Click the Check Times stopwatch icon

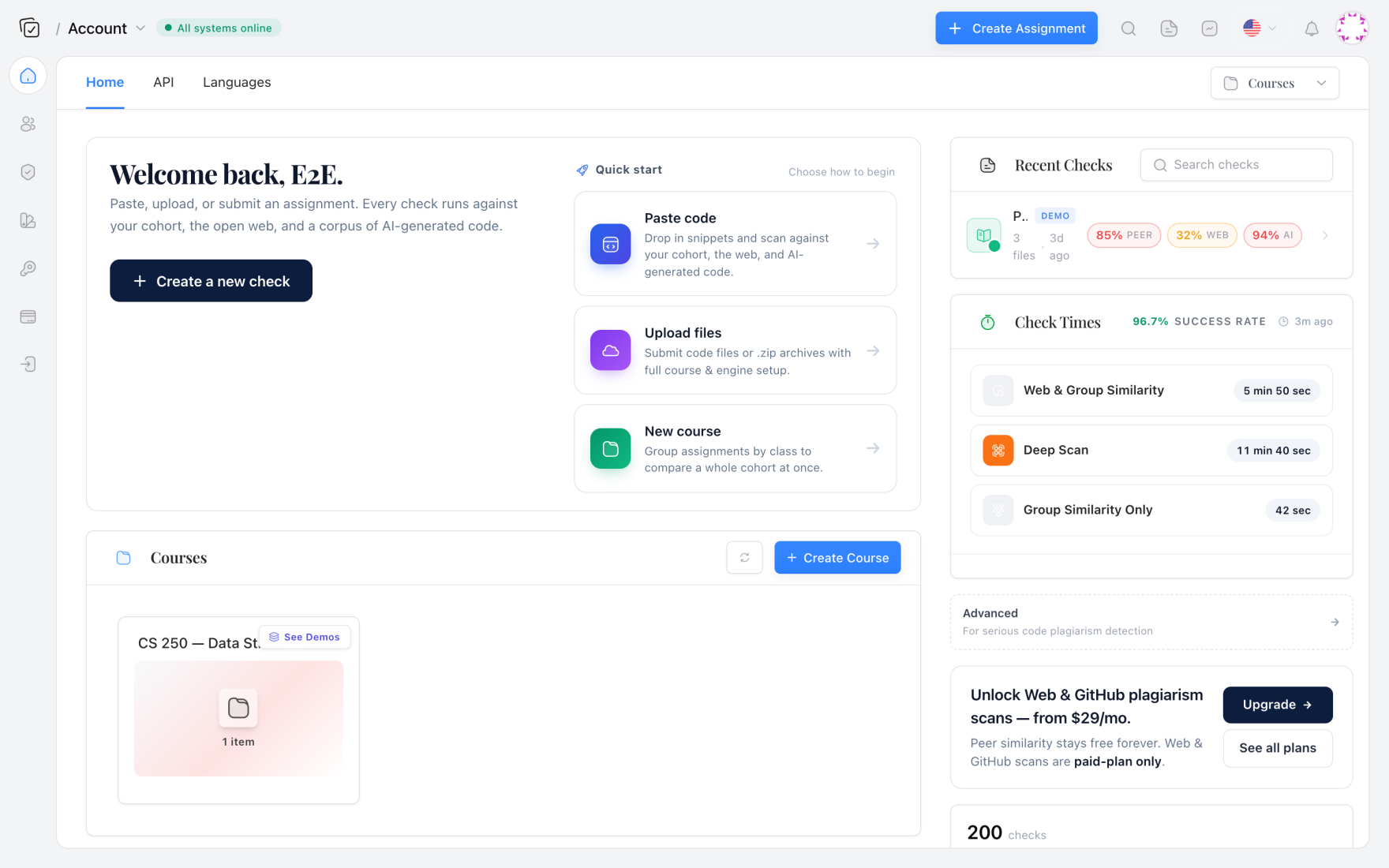[987, 322]
